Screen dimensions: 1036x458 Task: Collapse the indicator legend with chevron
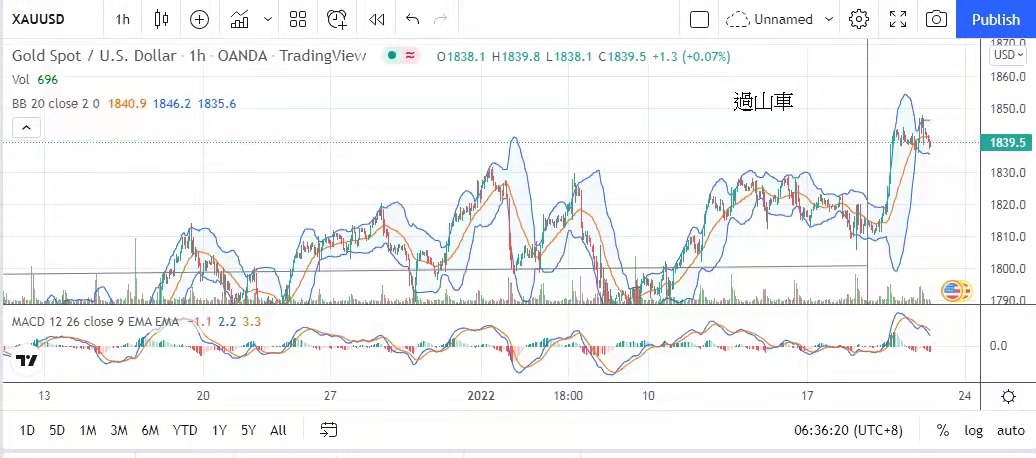tap(27, 127)
